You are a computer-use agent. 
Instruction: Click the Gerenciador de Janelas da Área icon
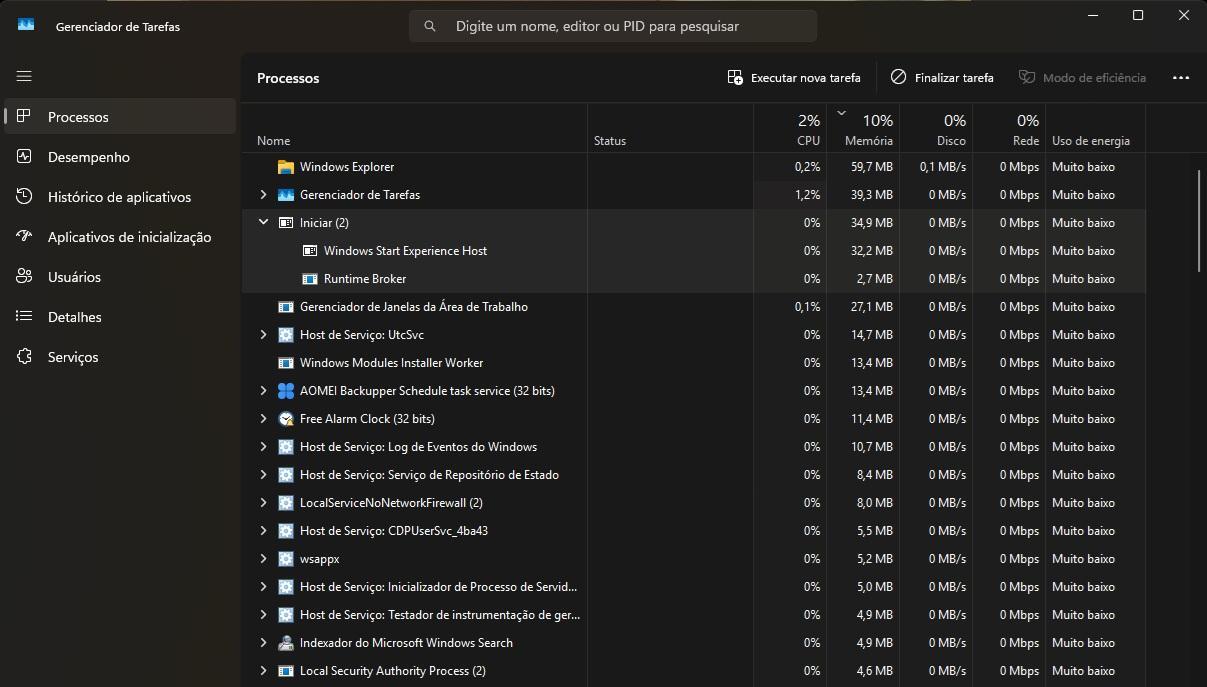[x=286, y=307]
